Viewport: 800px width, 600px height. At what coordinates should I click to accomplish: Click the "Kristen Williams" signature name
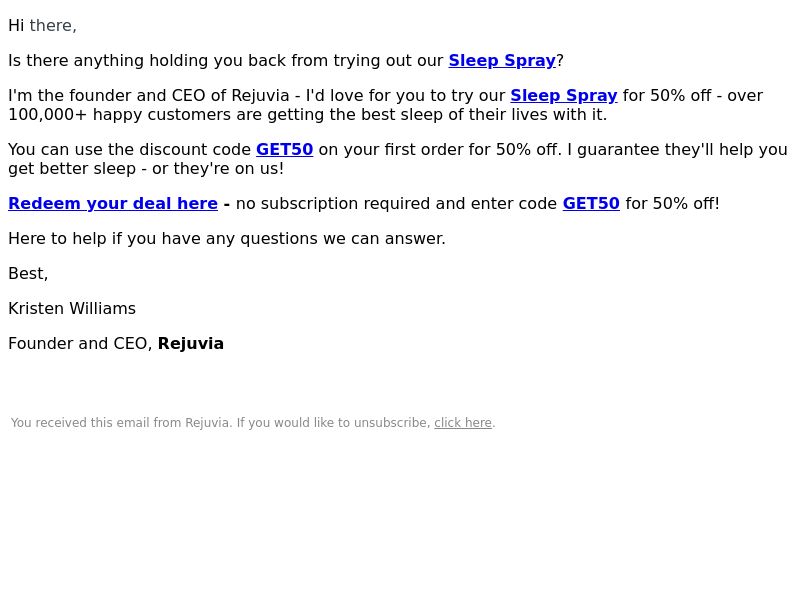pyautogui.click(x=72, y=309)
